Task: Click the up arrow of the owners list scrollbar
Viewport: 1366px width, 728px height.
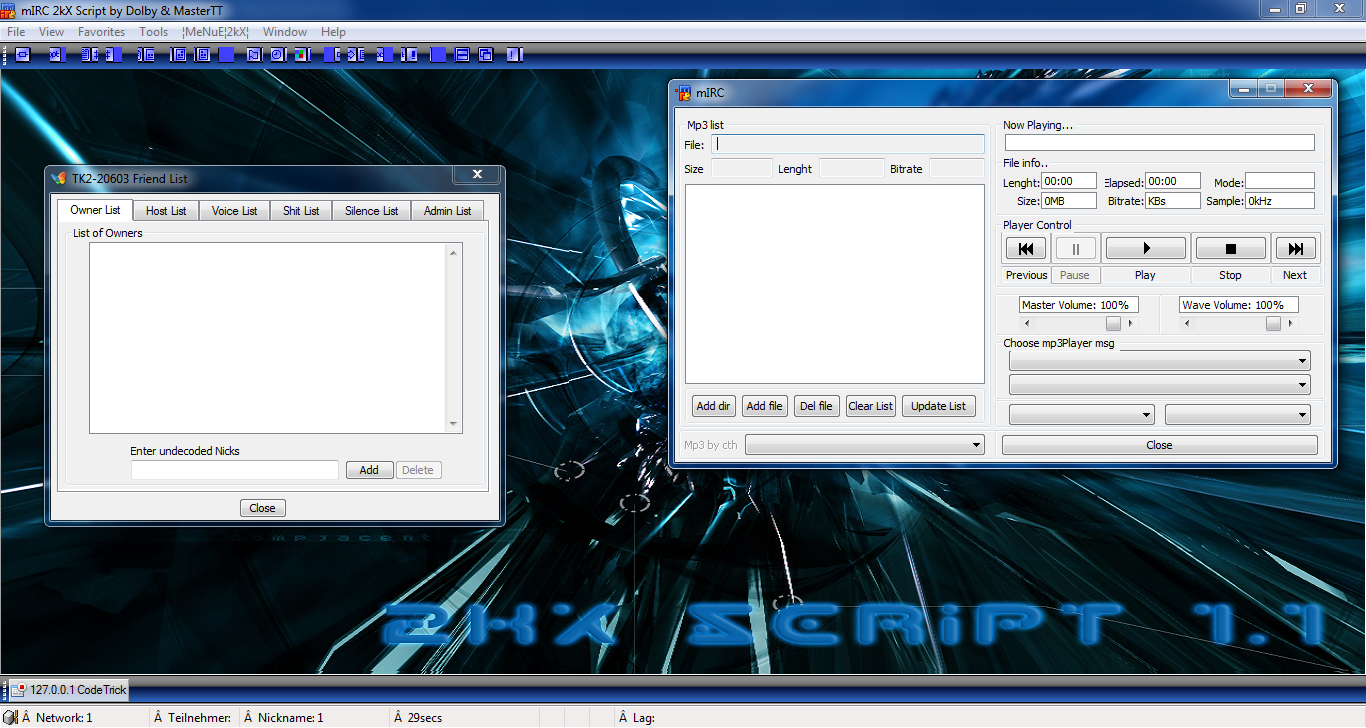Action: (455, 252)
